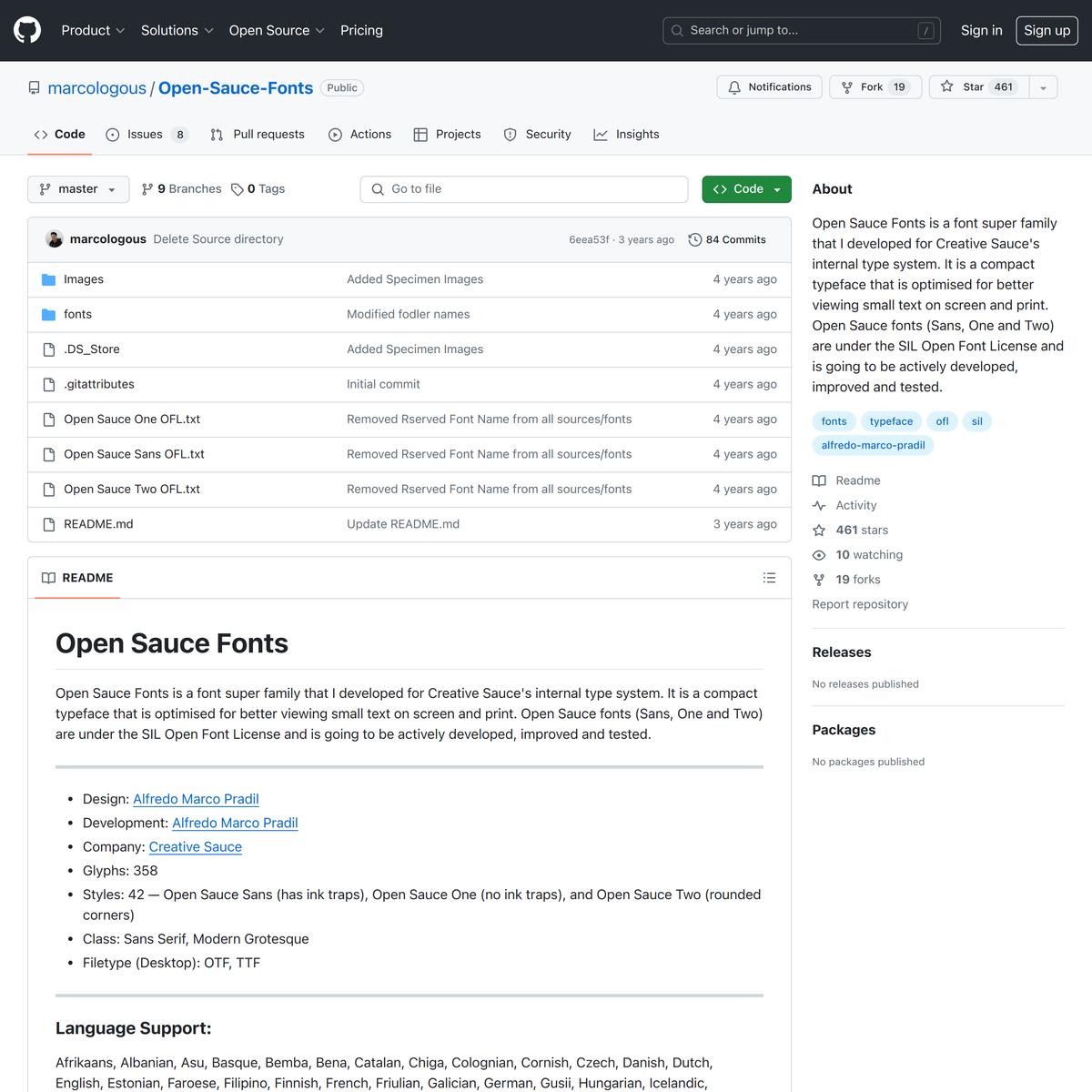Click the commit history clock icon
The width and height of the screenshot is (1092, 1092).
coord(695,239)
